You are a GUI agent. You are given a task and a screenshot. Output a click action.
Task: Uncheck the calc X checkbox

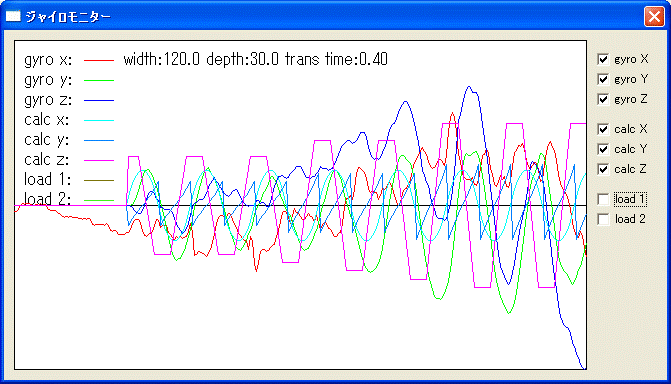(x=603, y=129)
